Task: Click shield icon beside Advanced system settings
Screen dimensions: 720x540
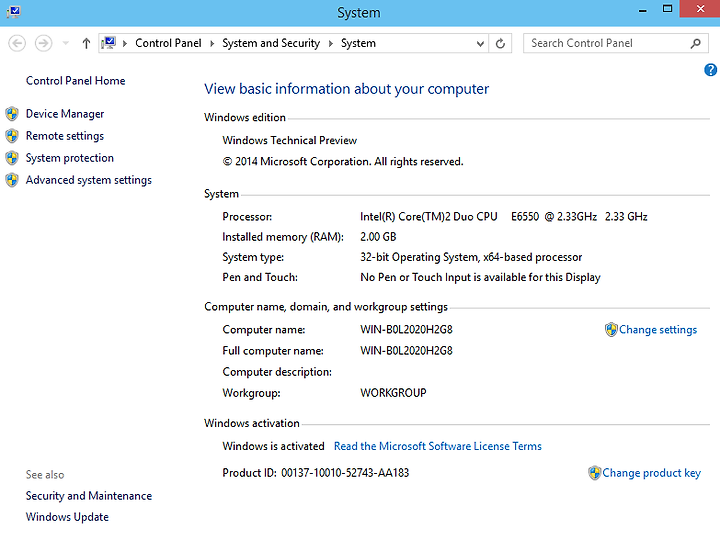Action: point(12,180)
